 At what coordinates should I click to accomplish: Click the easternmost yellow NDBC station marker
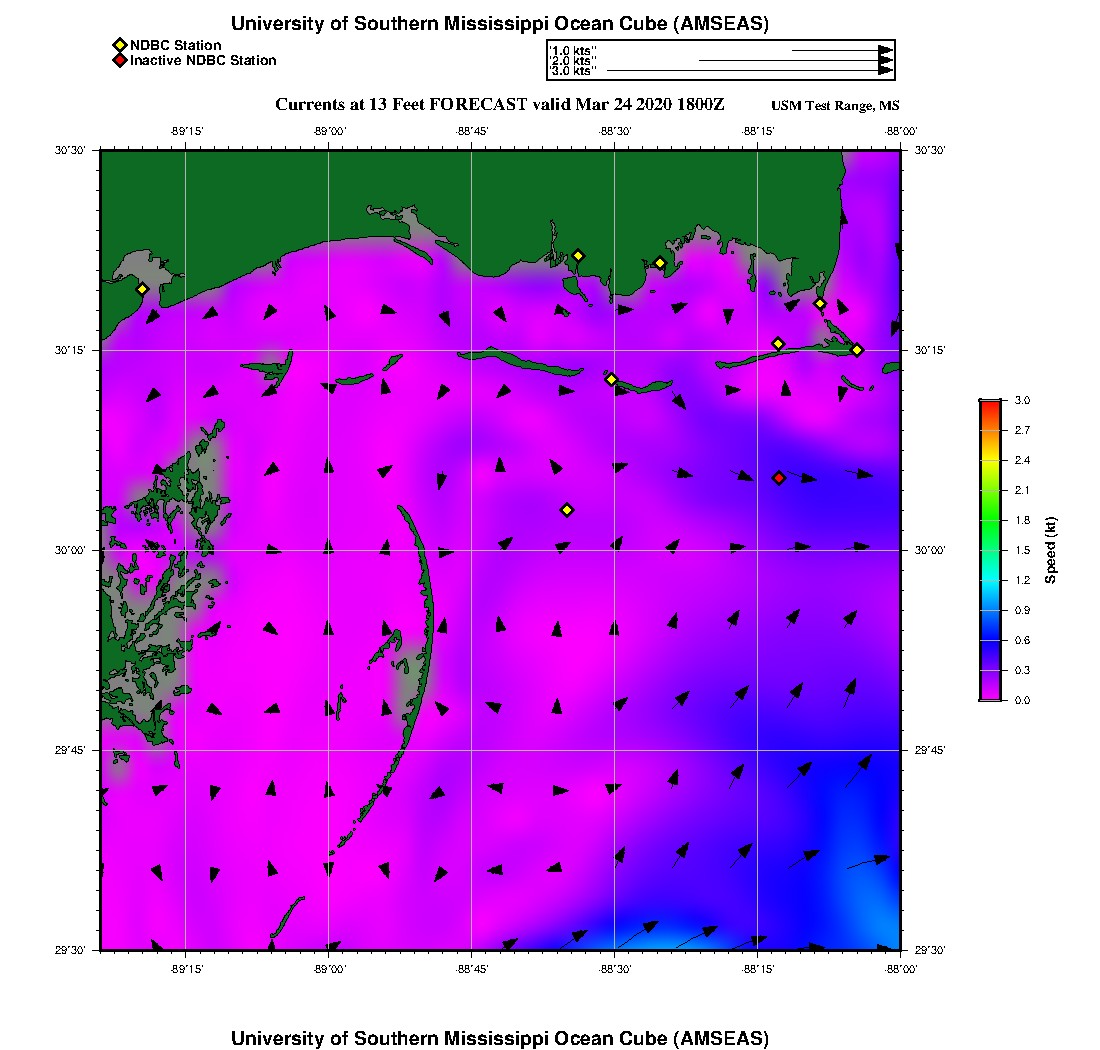coord(857,350)
